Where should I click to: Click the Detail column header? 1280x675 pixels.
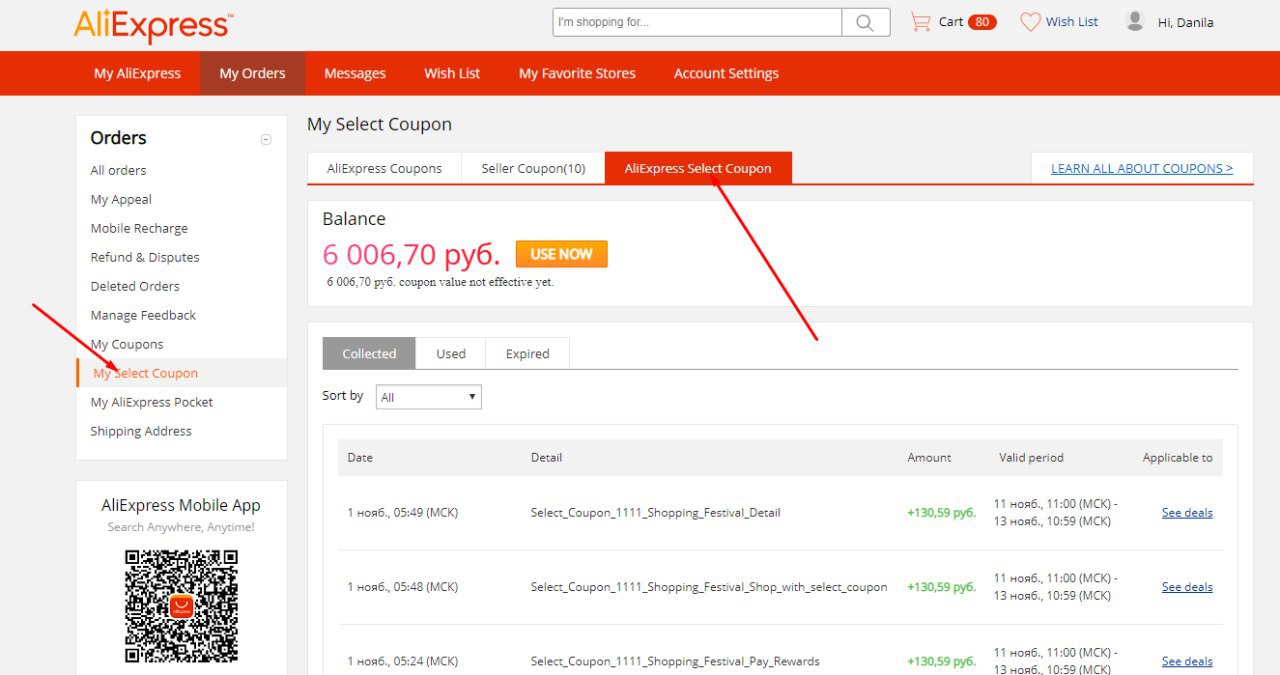click(546, 457)
